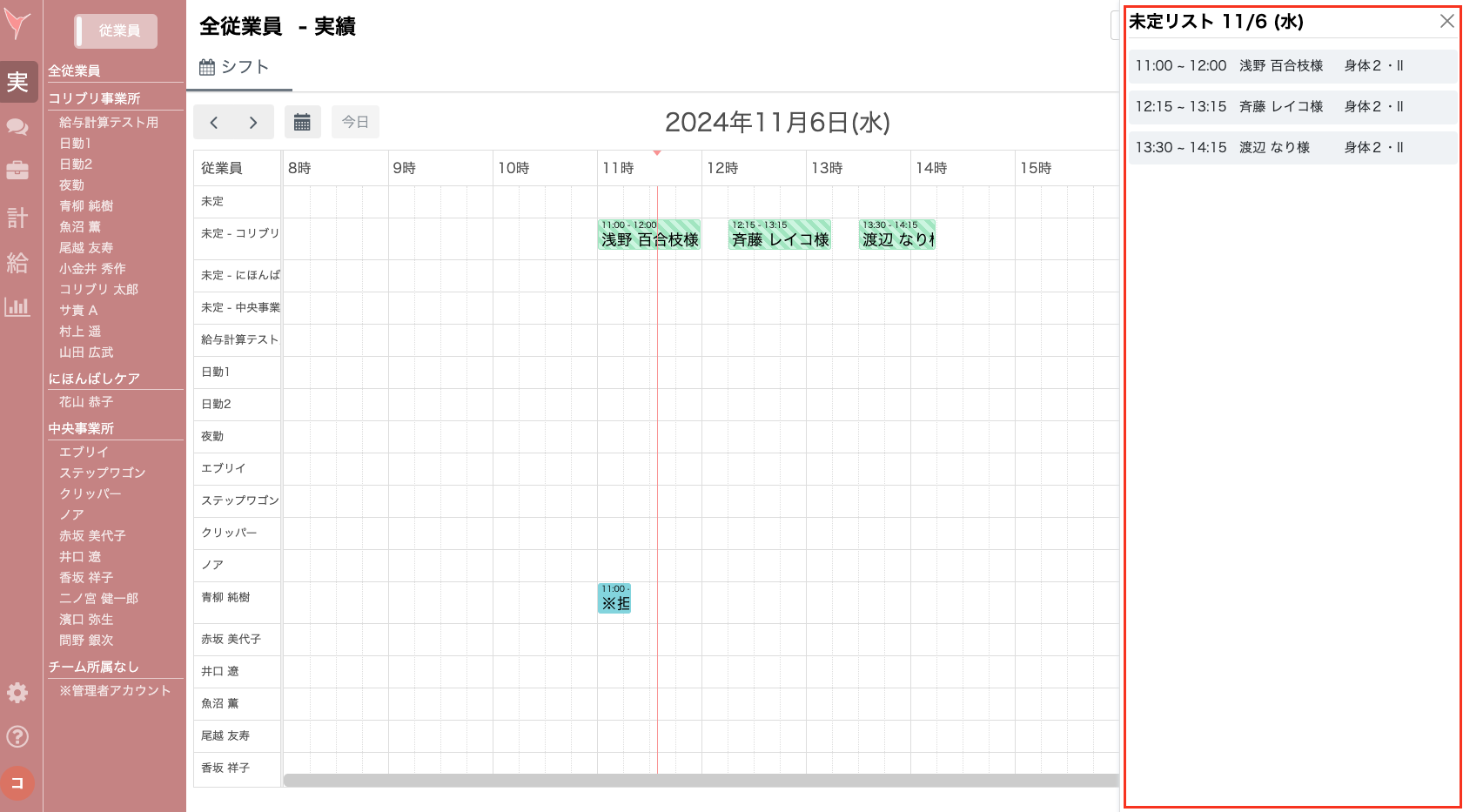Open the chat messages icon in sidebar
The image size is (1463, 812).
[x=17, y=127]
